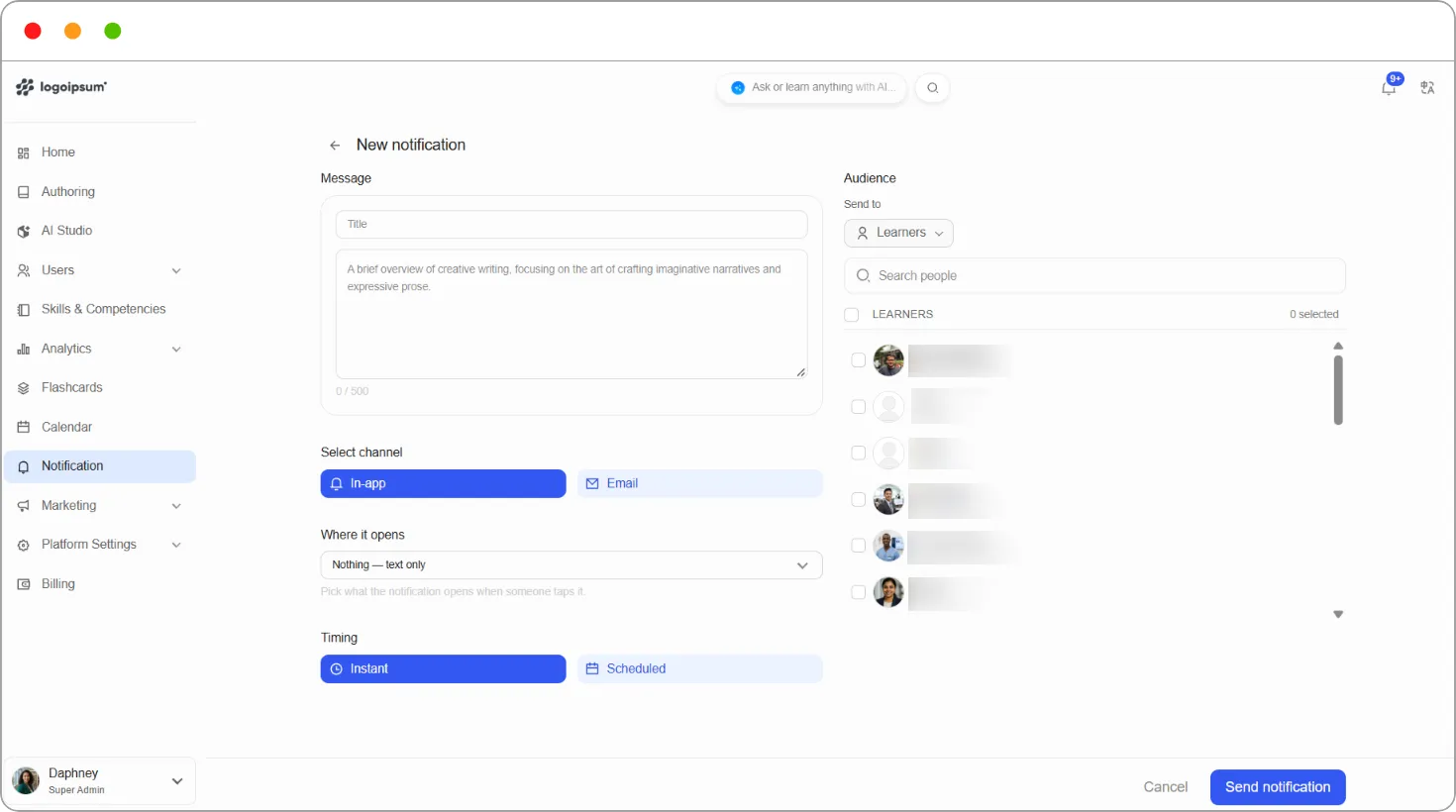The width and height of the screenshot is (1456, 812).
Task: Click the learners list scrollbar thumb
Action: click(x=1338, y=390)
